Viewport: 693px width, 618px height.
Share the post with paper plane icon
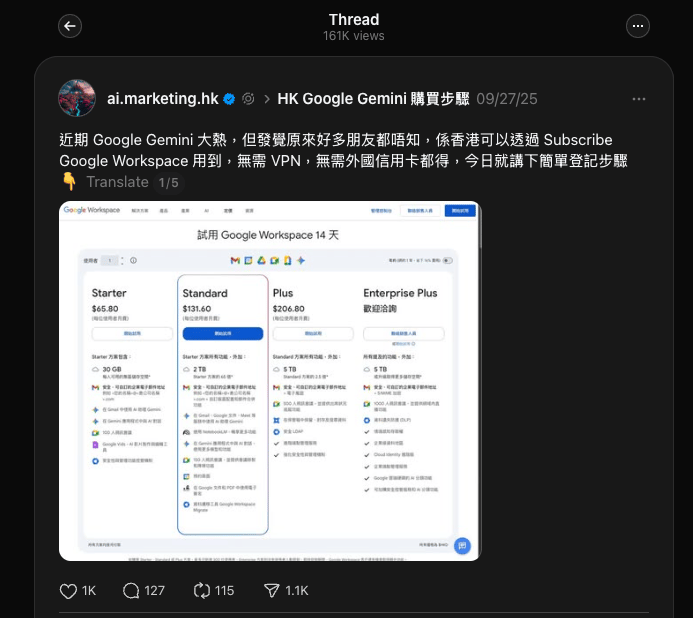tap(271, 591)
